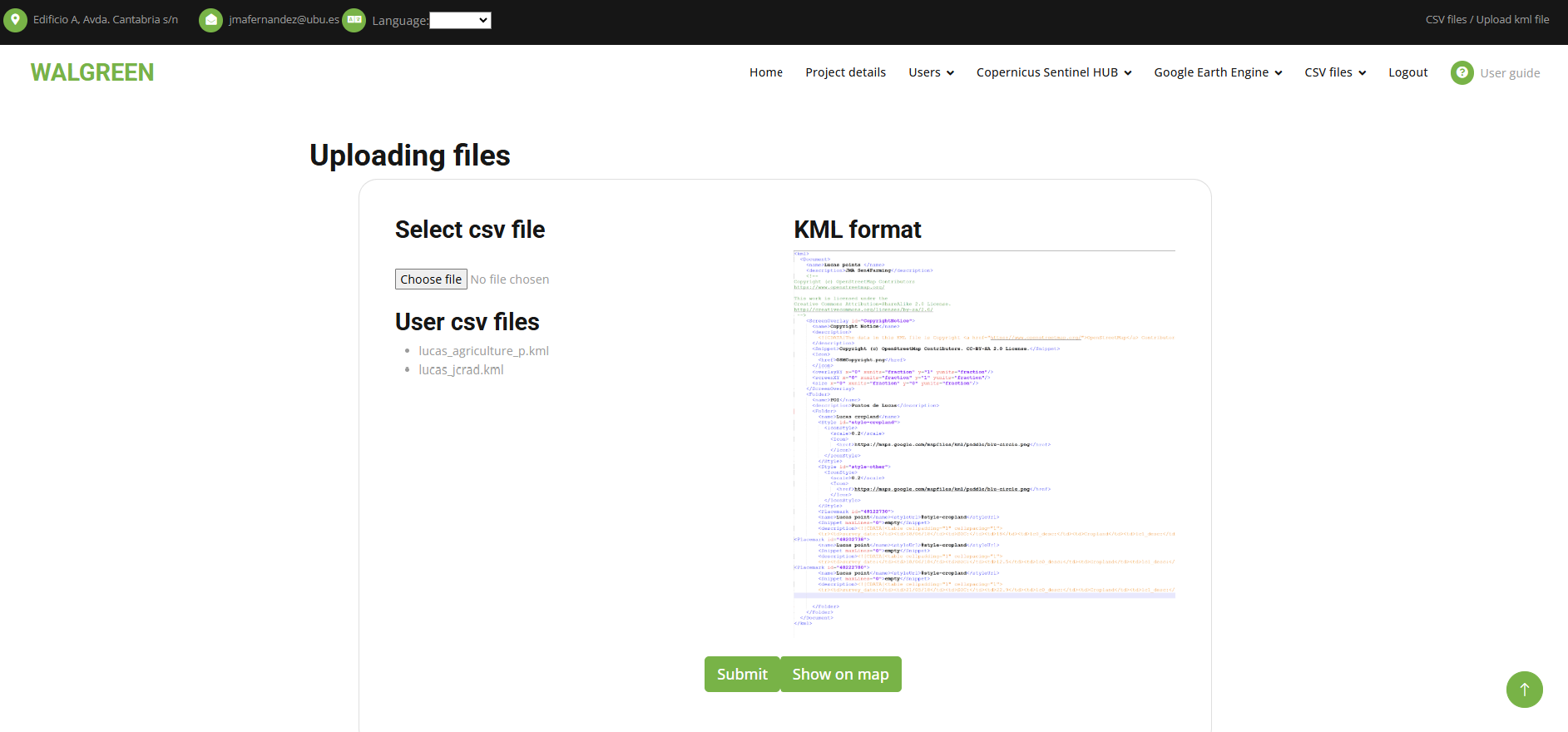Screen dimensions: 1568x732
Task: Click the Choose file button
Action: [x=431, y=279]
